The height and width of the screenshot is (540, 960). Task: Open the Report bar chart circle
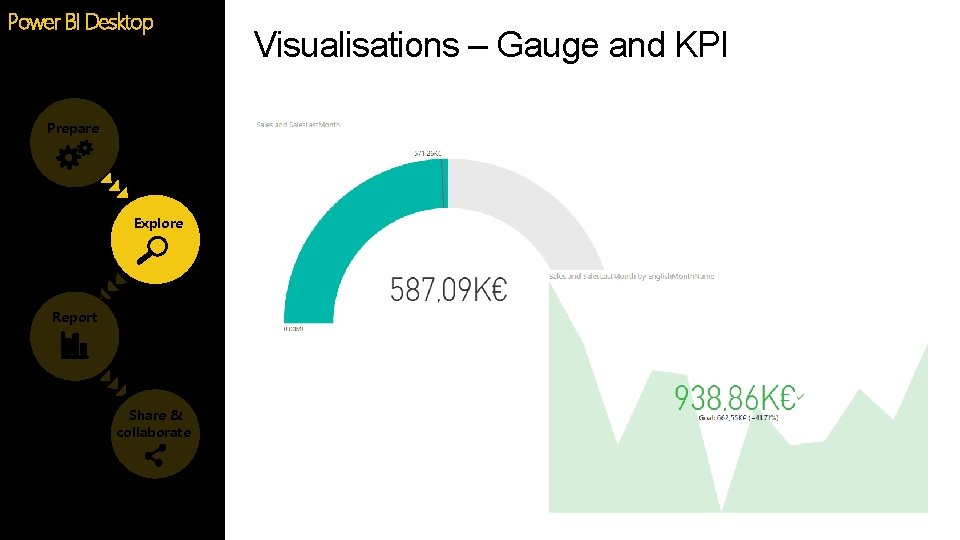pos(74,336)
